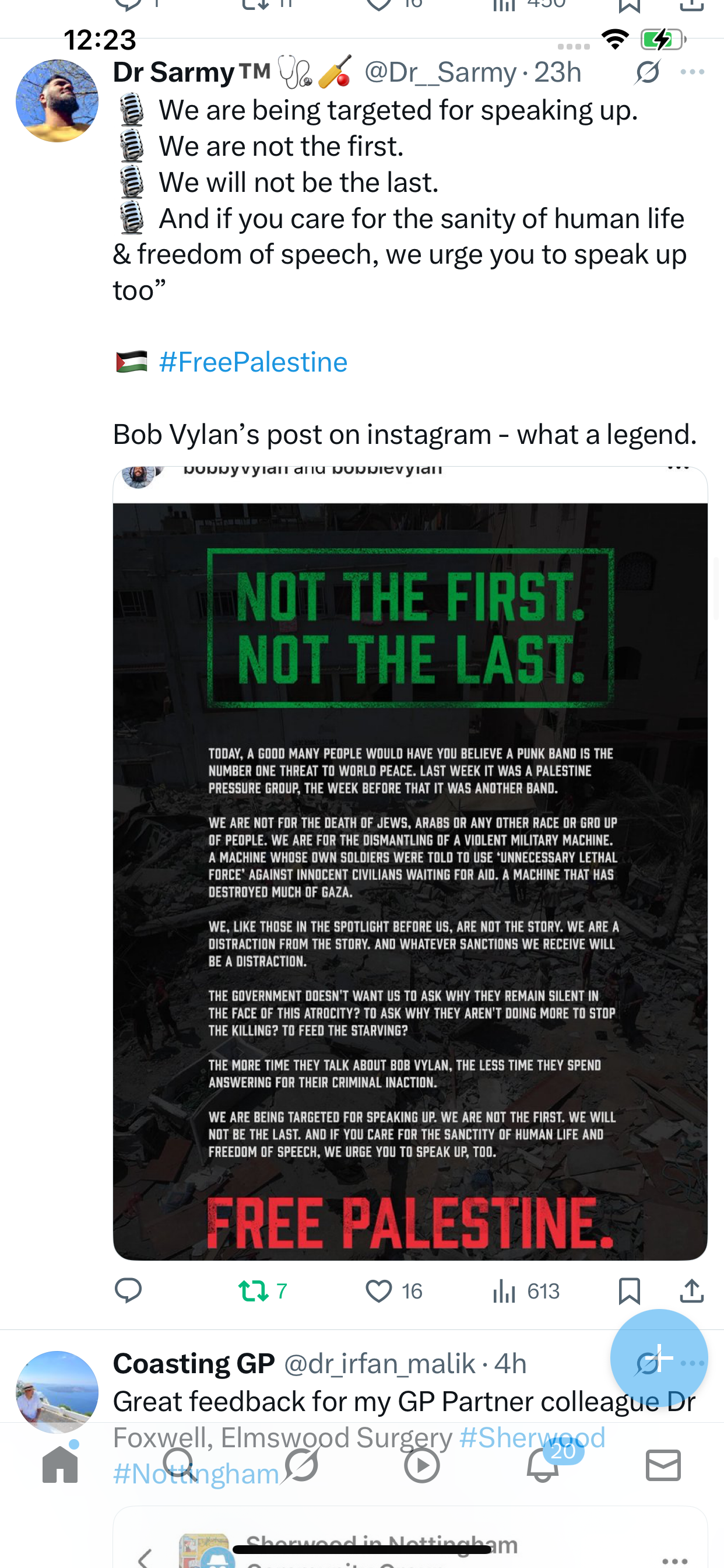Open the more menu on Coasting GP's tweet
Viewport: 724px width, 1568px height.
pos(693,1363)
